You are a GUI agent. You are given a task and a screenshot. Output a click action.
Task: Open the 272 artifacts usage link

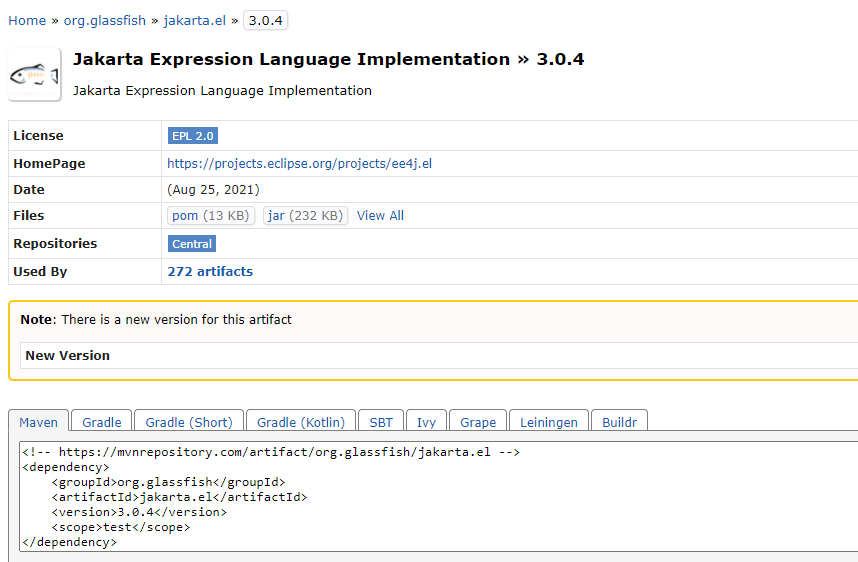(x=210, y=271)
